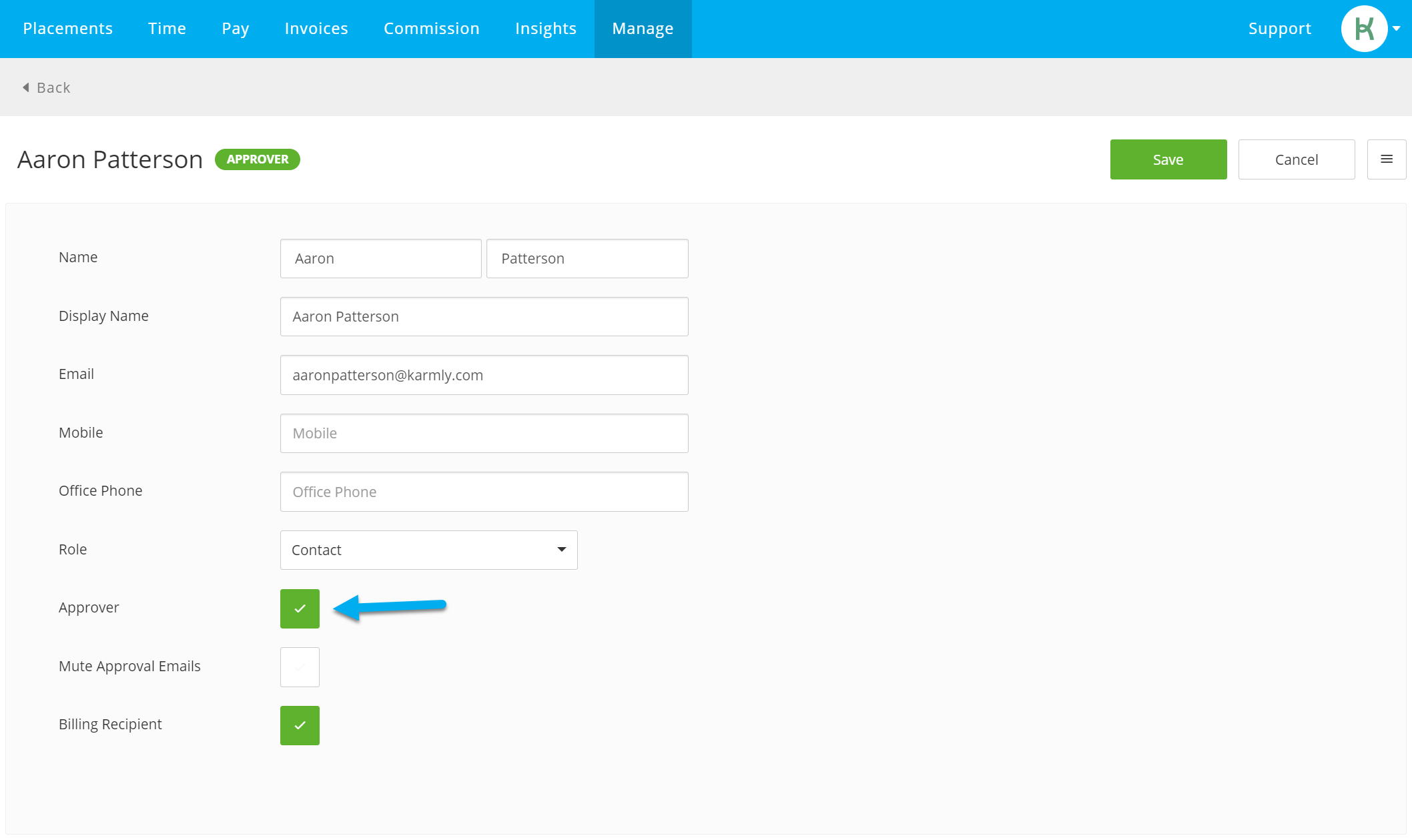Screen dimensions: 1412x840
Task: Click the Office Phone input field
Action: pyautogui.click(x=484, y=492)
